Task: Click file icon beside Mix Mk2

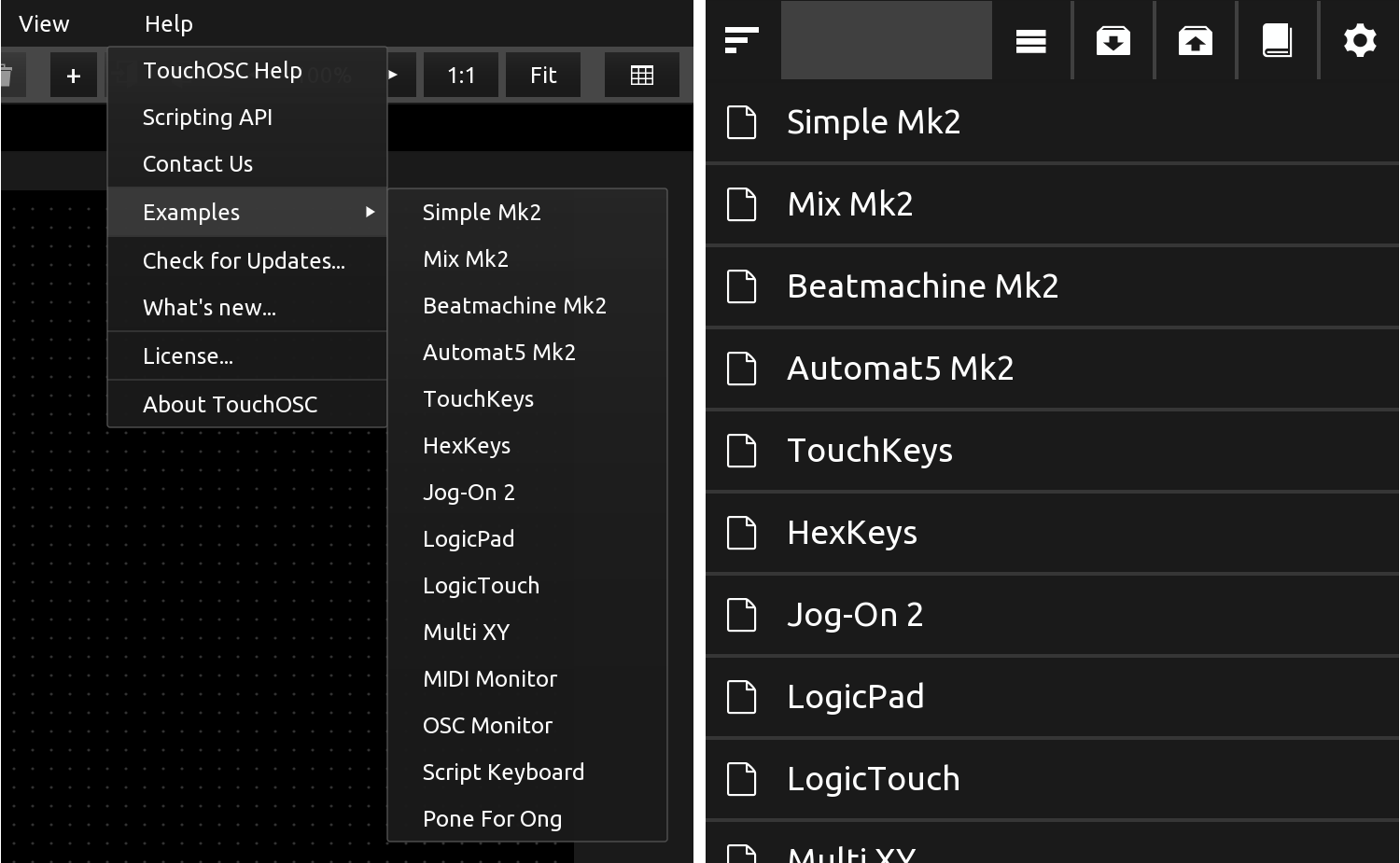Action: [x=742, y=204]
